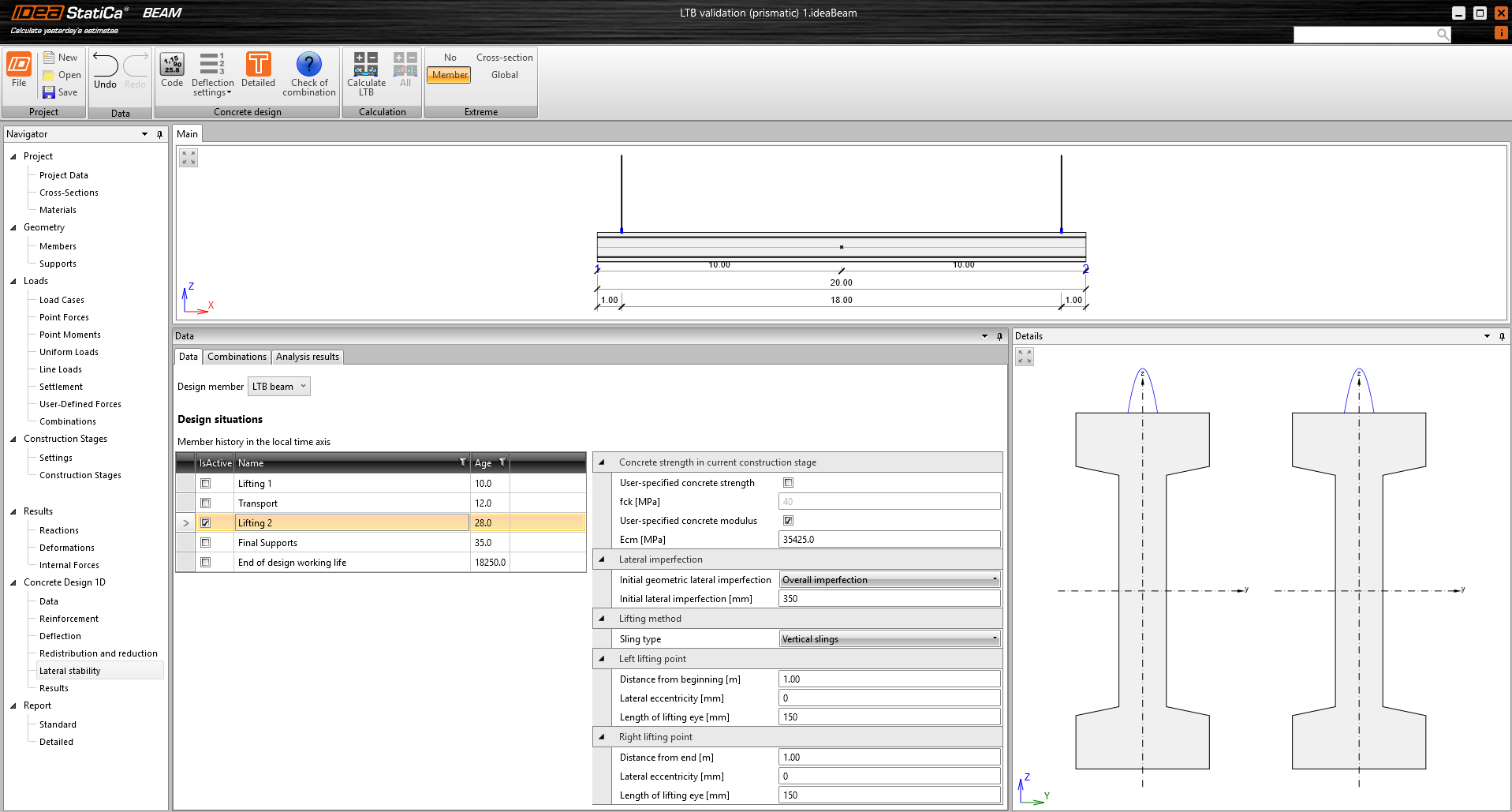Switch to the Analysis results tab

[x=307, y=357]
